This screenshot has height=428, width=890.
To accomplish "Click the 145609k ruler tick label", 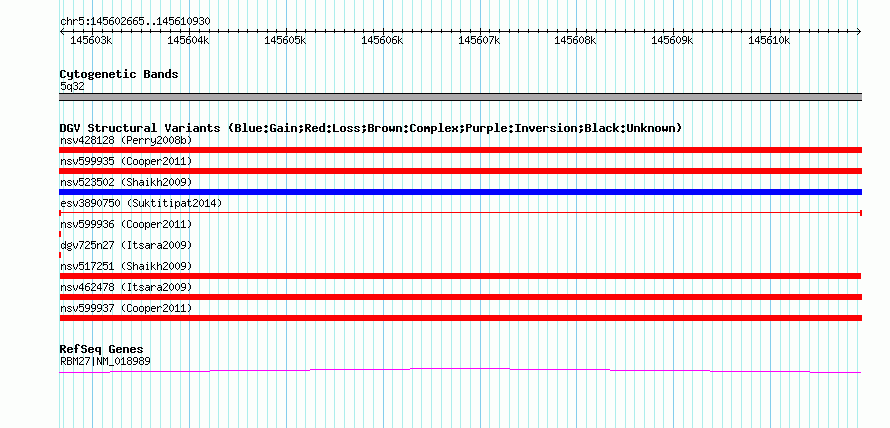I will pyautogui.click(x=672, y=41).
